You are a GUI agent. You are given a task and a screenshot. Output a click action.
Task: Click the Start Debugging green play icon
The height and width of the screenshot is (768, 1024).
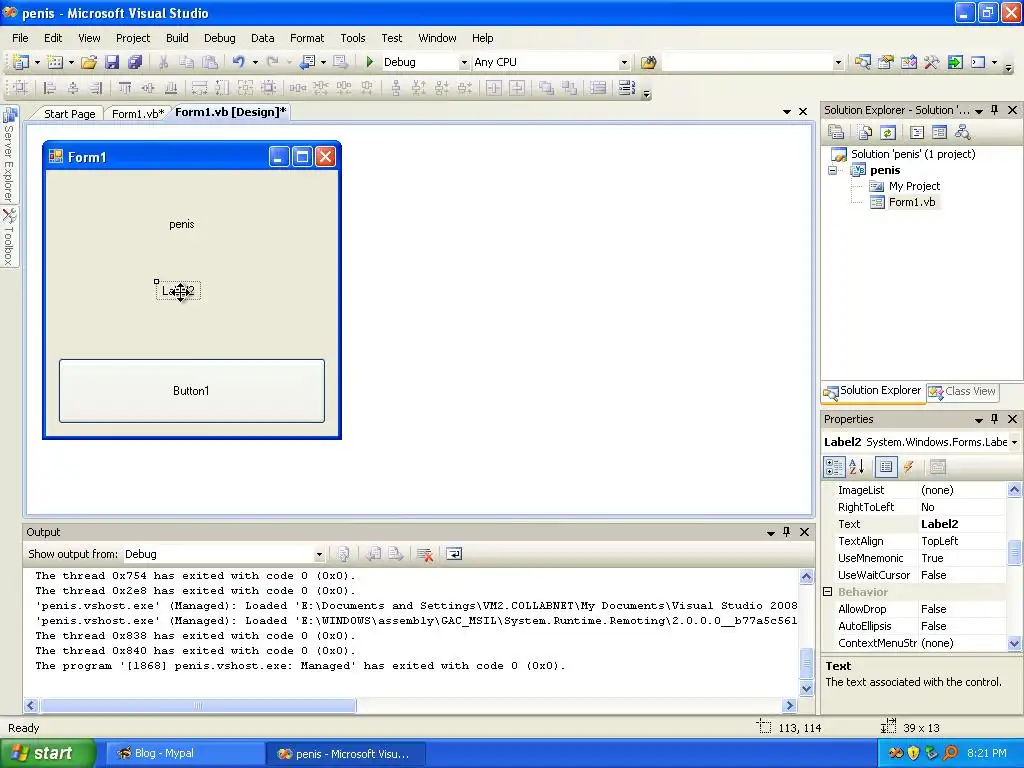click(x=370, y=62)
